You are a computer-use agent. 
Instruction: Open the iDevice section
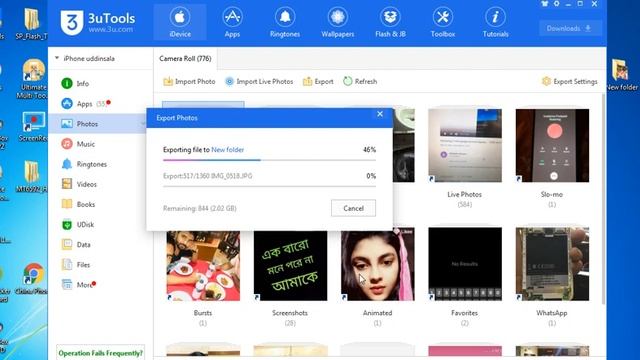click(180, 22)
